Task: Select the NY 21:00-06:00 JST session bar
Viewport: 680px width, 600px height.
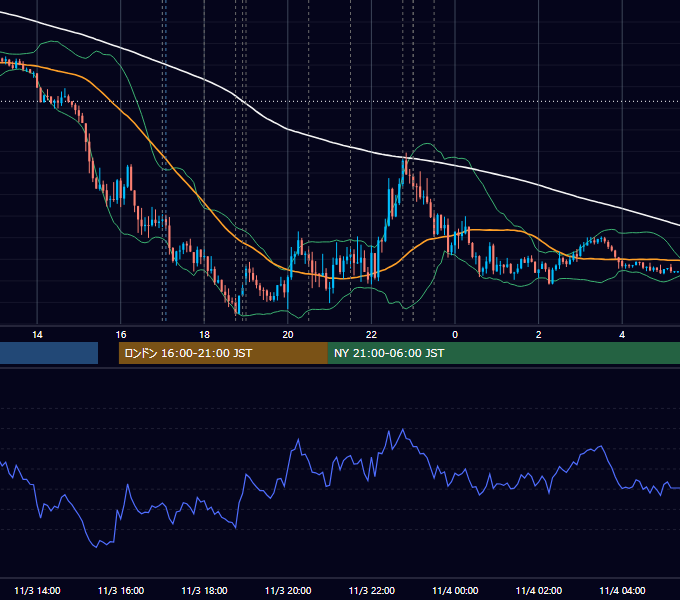Action: tap(504, 353)
